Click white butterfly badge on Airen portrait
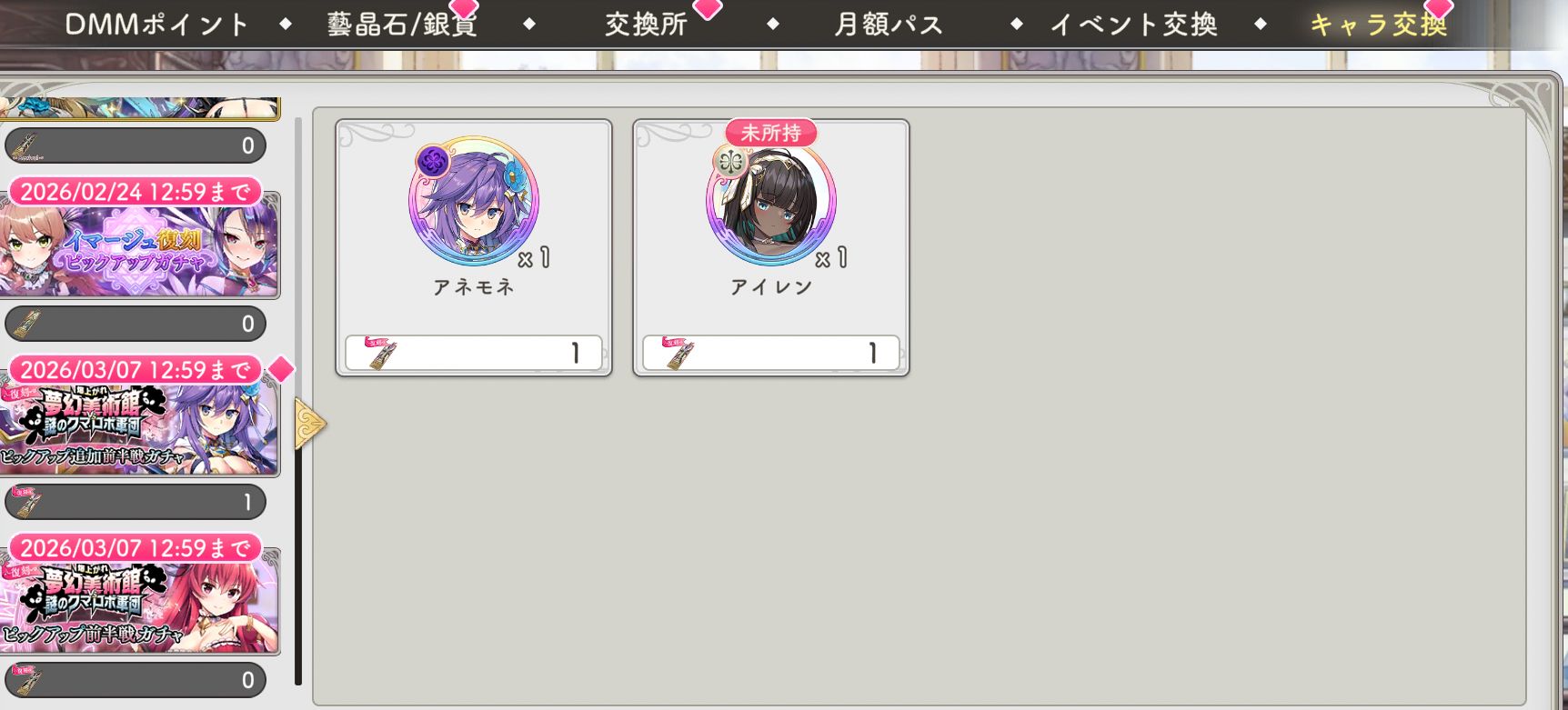1568x710 pixels. (730, 163)
